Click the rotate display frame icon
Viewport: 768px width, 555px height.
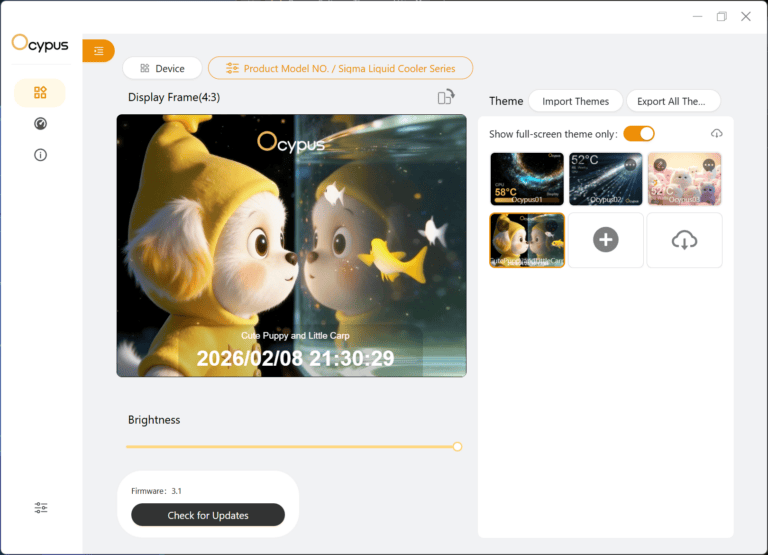tap(446, 97)
